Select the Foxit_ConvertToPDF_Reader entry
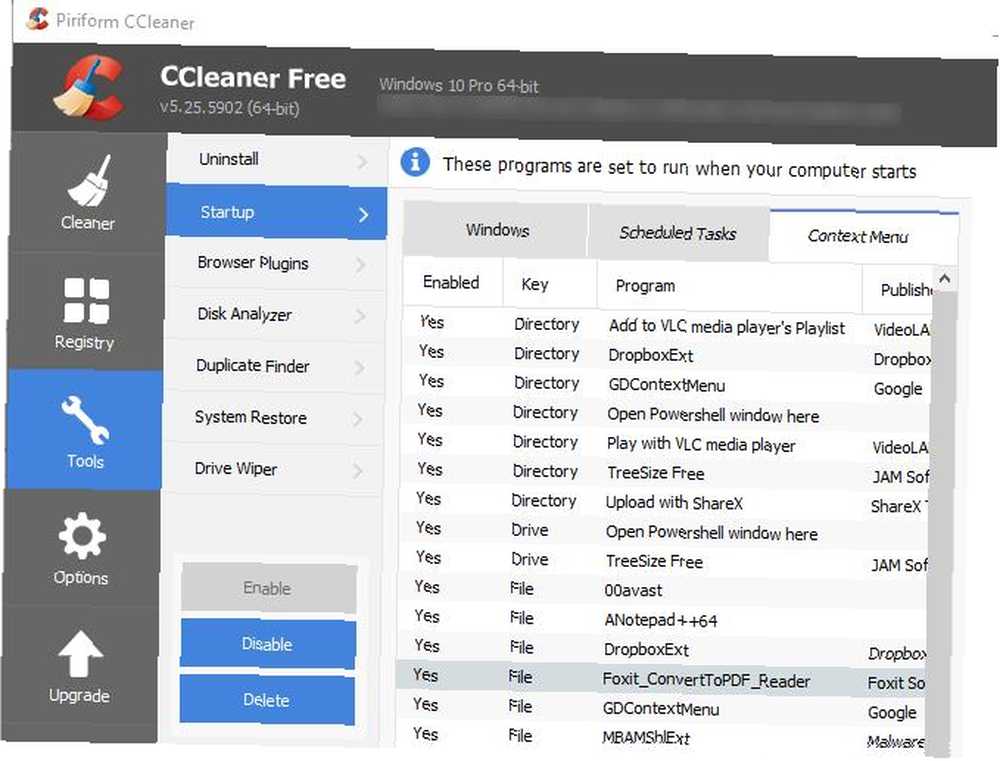 coord(659,680)
